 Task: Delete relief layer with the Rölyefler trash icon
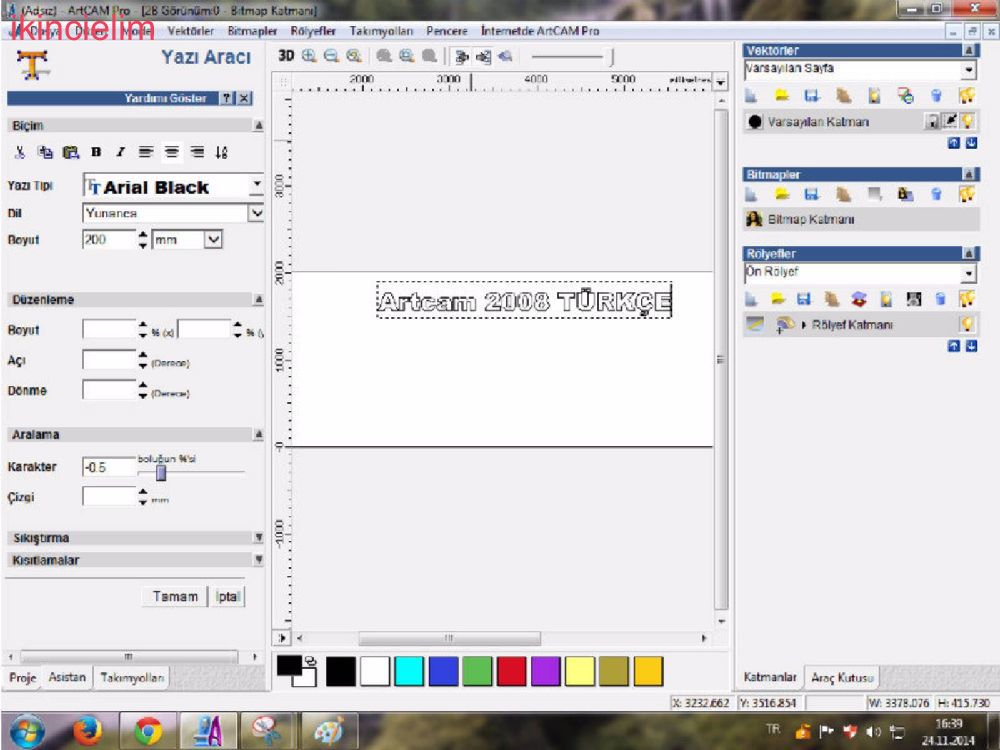tap(940, 299)
